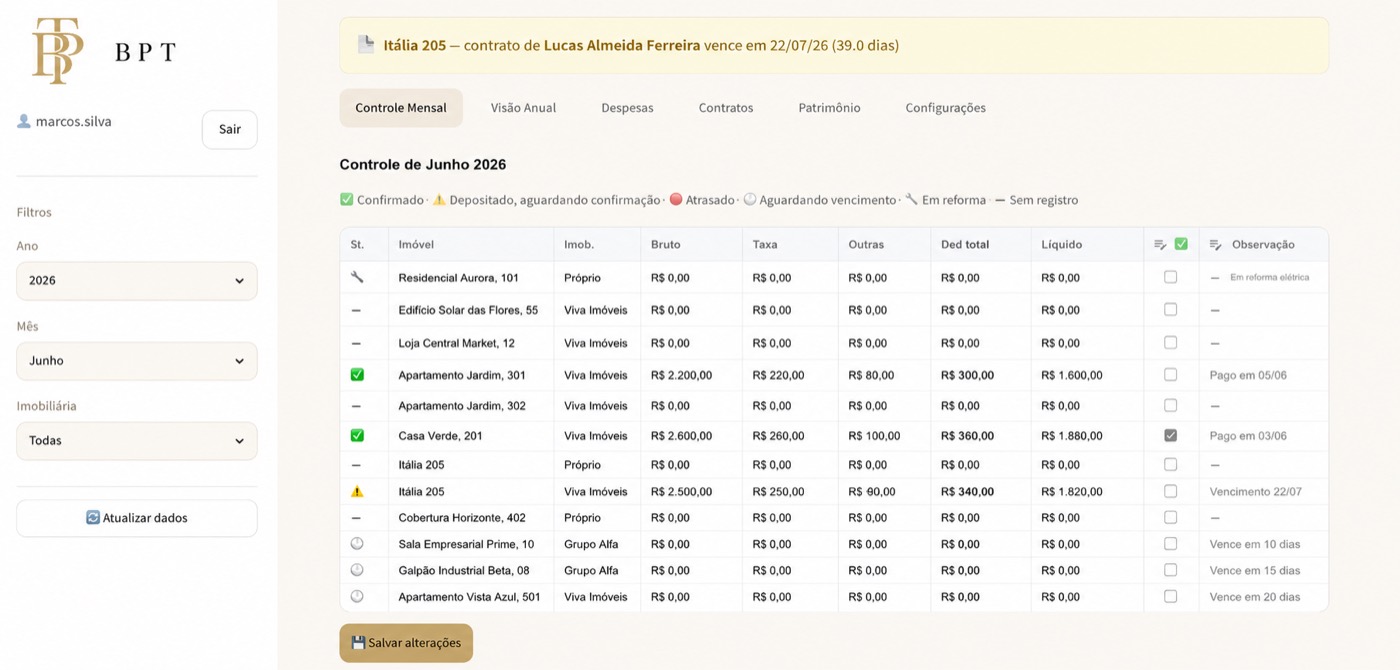1400x670 pixels.
Task: Tick confirm checkbox for Sala Empresarial Prime, 10
Action: click(1170, 544)
